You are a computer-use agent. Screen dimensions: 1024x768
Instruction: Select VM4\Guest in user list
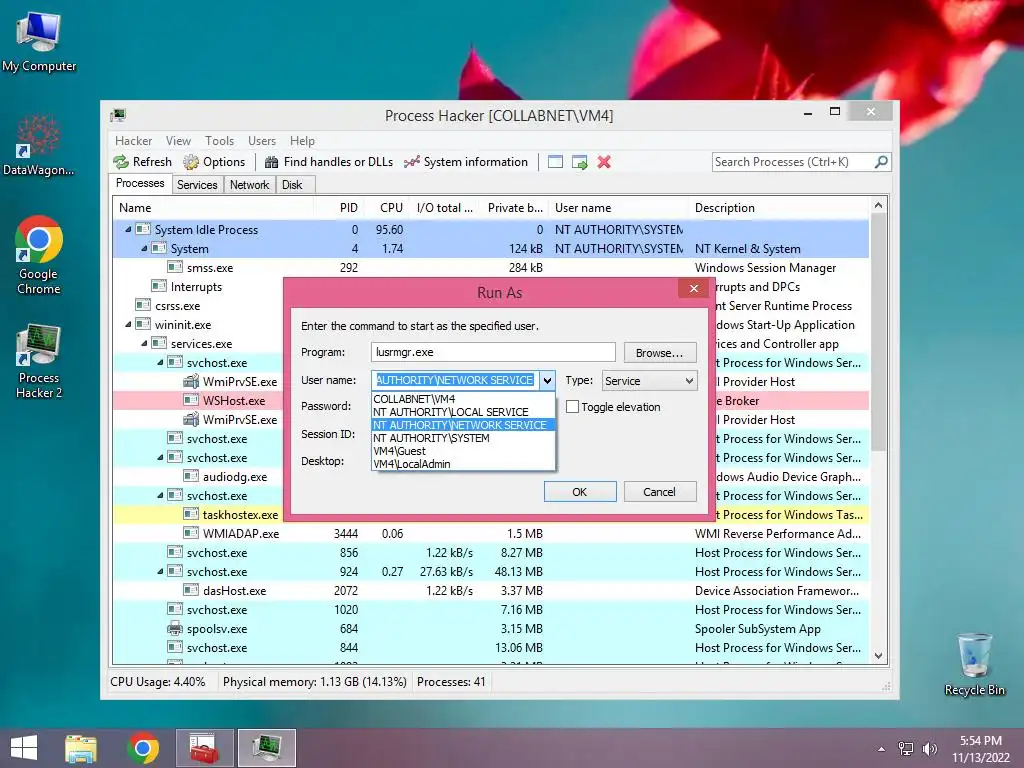463,451
